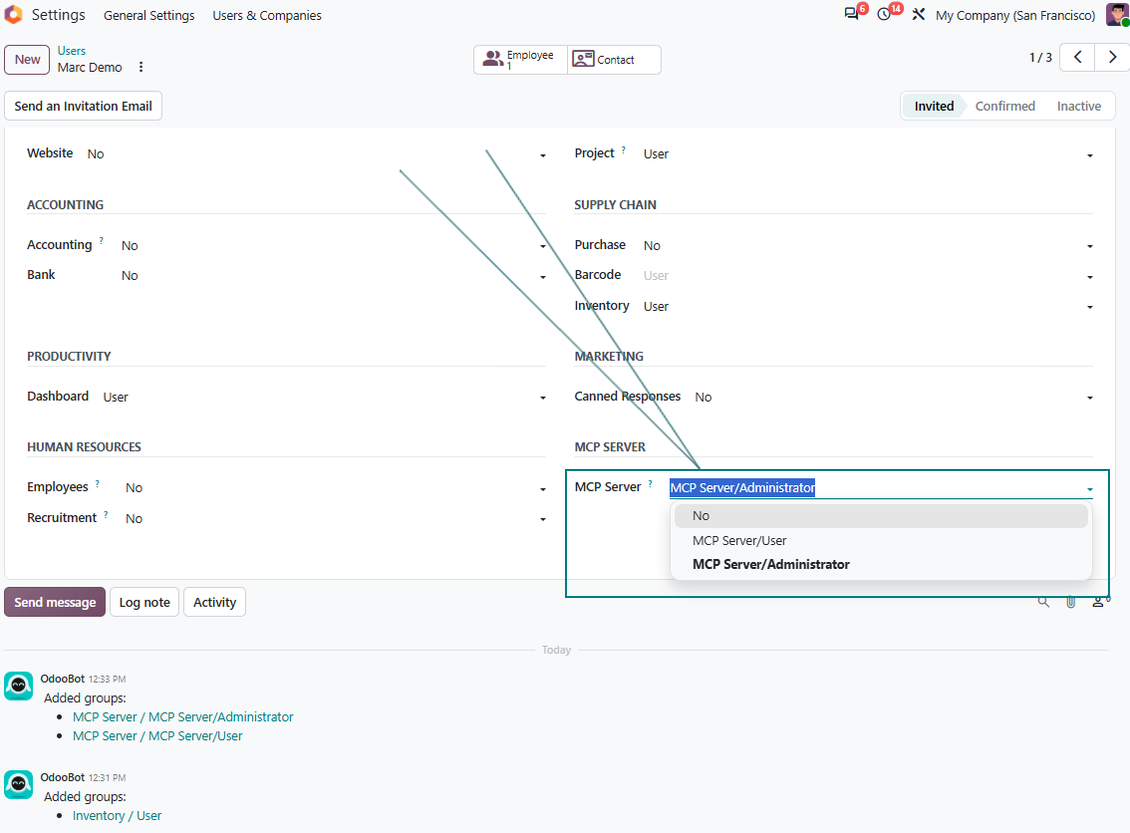Open the user avatar menu
The height and width of the screenshot is (833, 1130).
[x=1117, y=14]
